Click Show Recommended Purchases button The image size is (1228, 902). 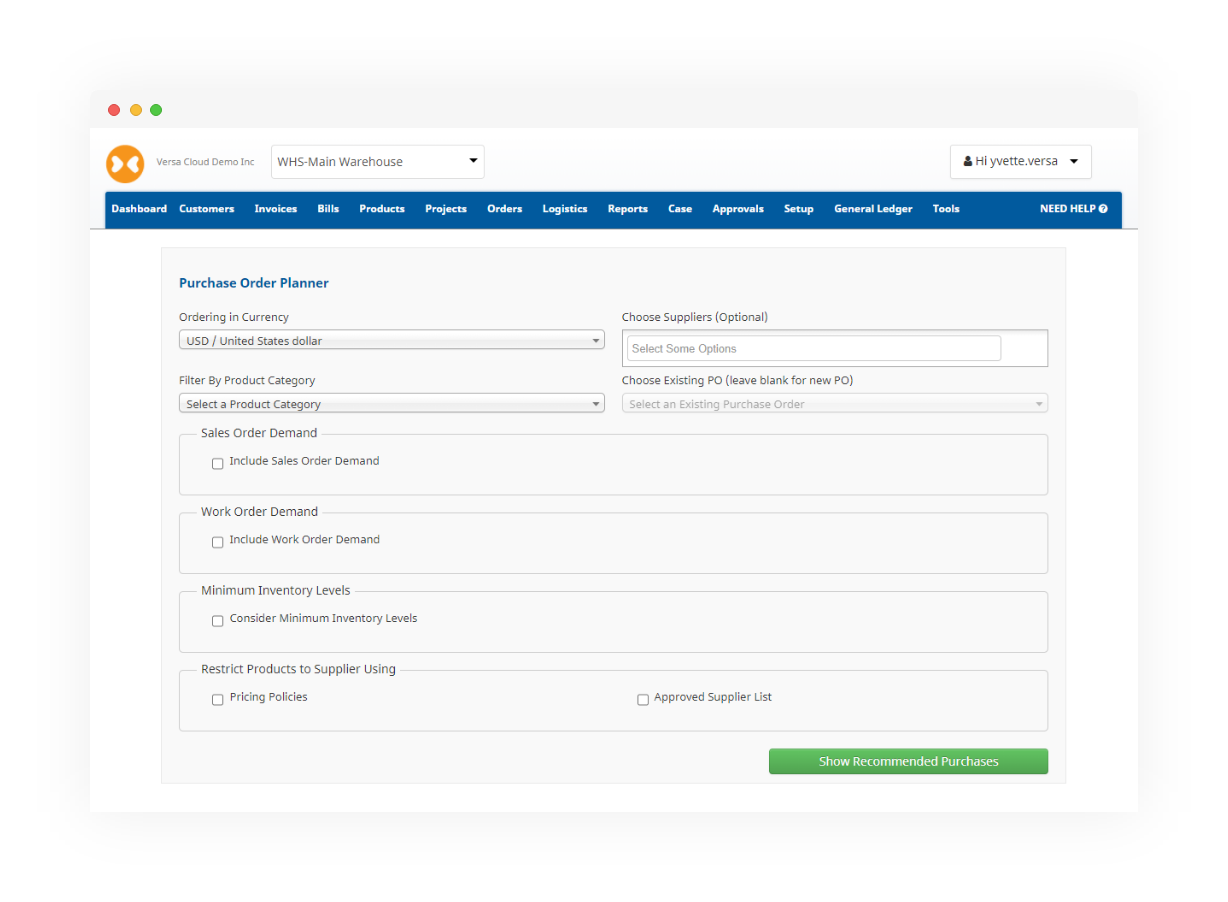908,761
